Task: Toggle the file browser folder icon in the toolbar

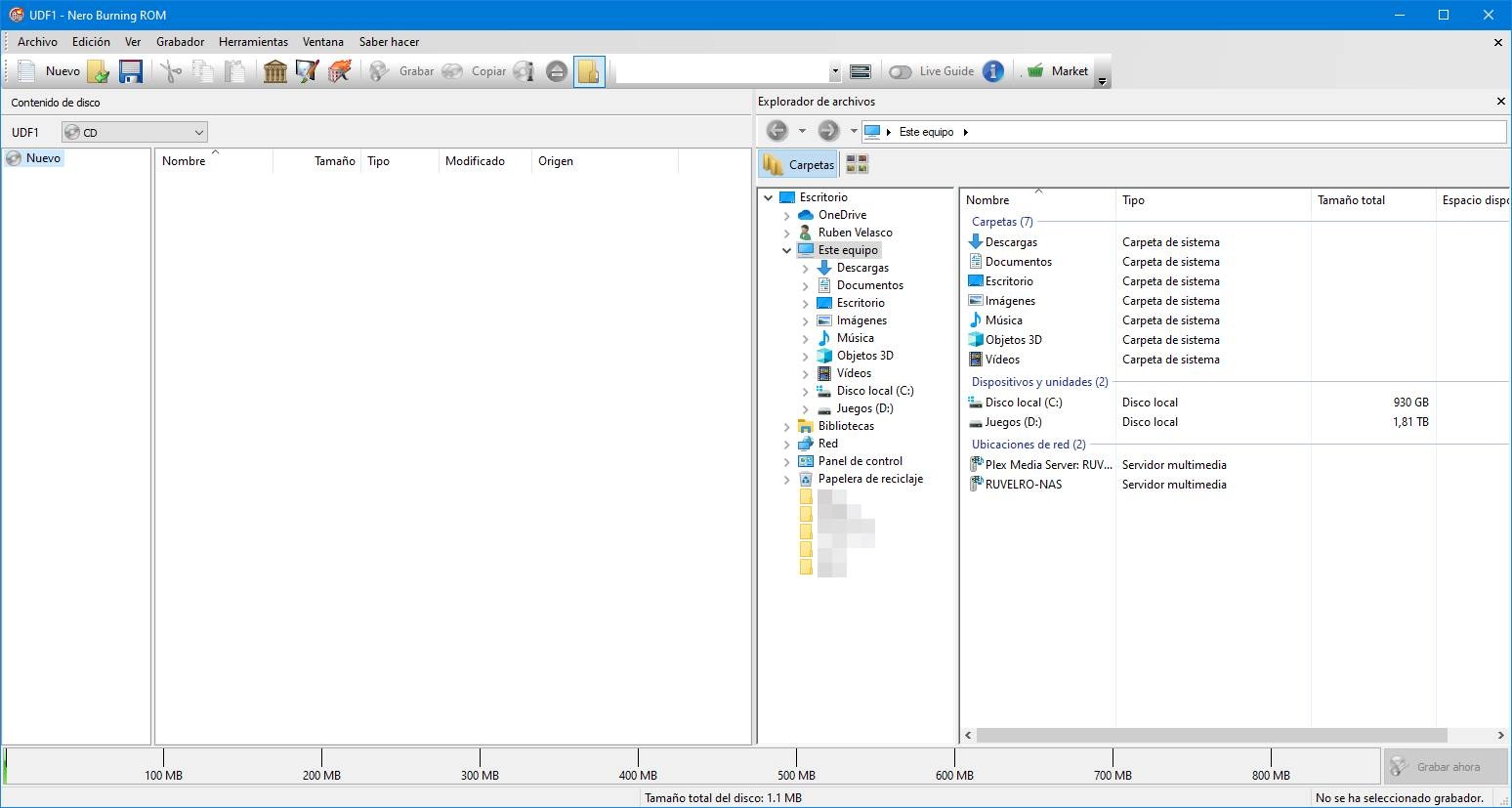Action: 589,71
